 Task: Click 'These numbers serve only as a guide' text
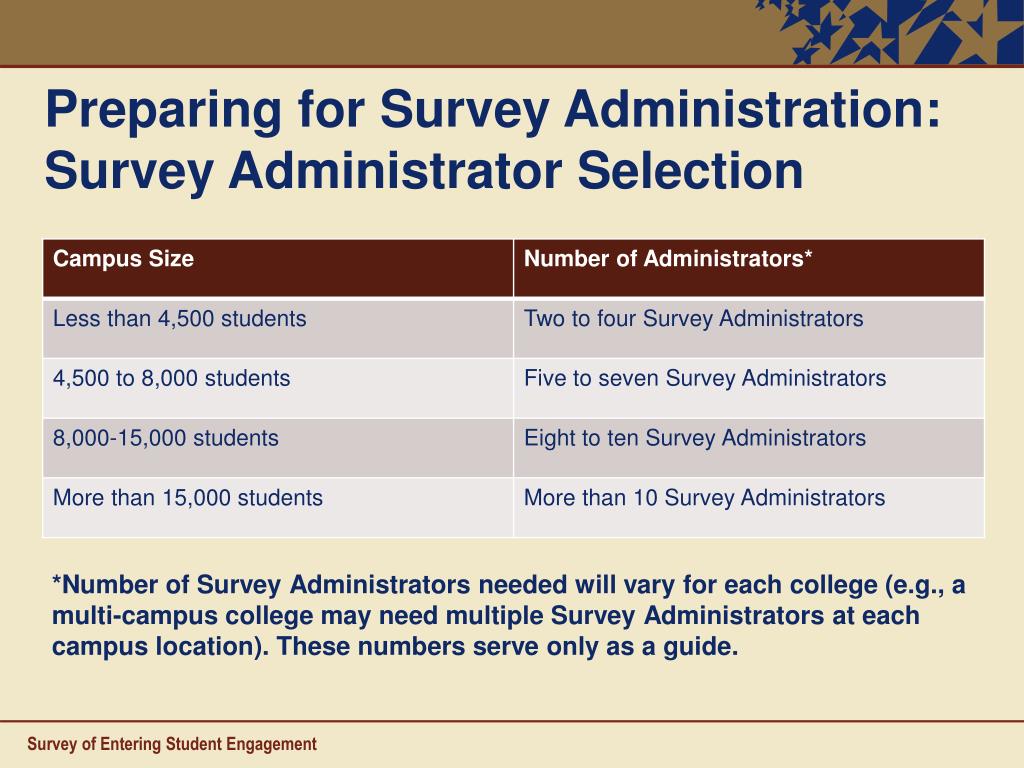507,647
